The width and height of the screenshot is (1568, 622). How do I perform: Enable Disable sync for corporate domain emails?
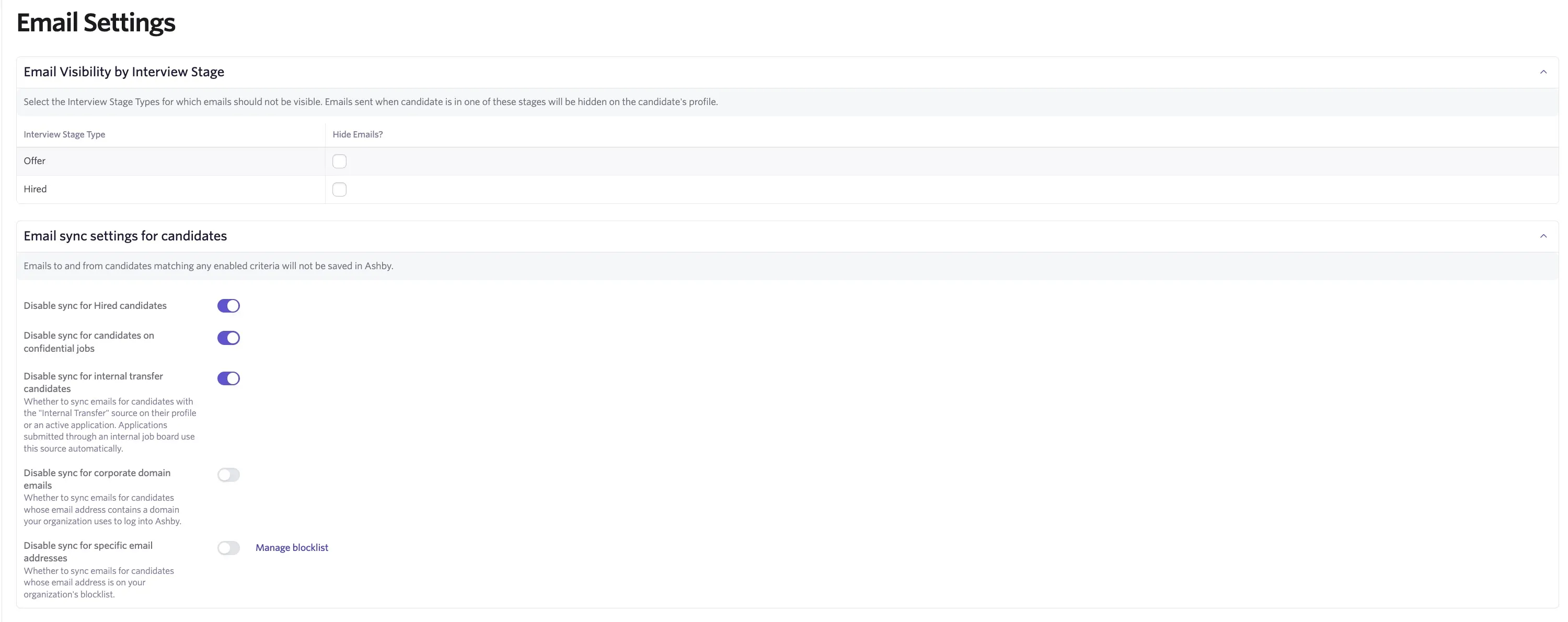[x=228, y=475]
